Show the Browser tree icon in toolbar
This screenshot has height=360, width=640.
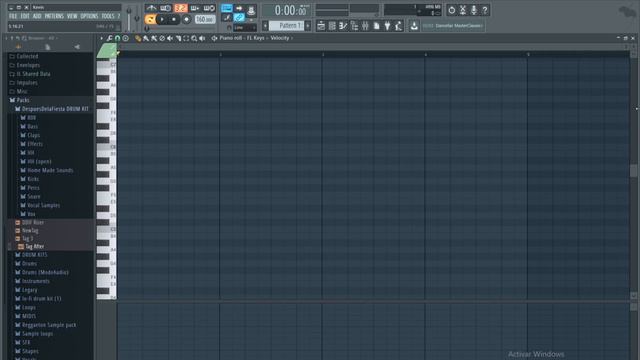coord(354,26)
